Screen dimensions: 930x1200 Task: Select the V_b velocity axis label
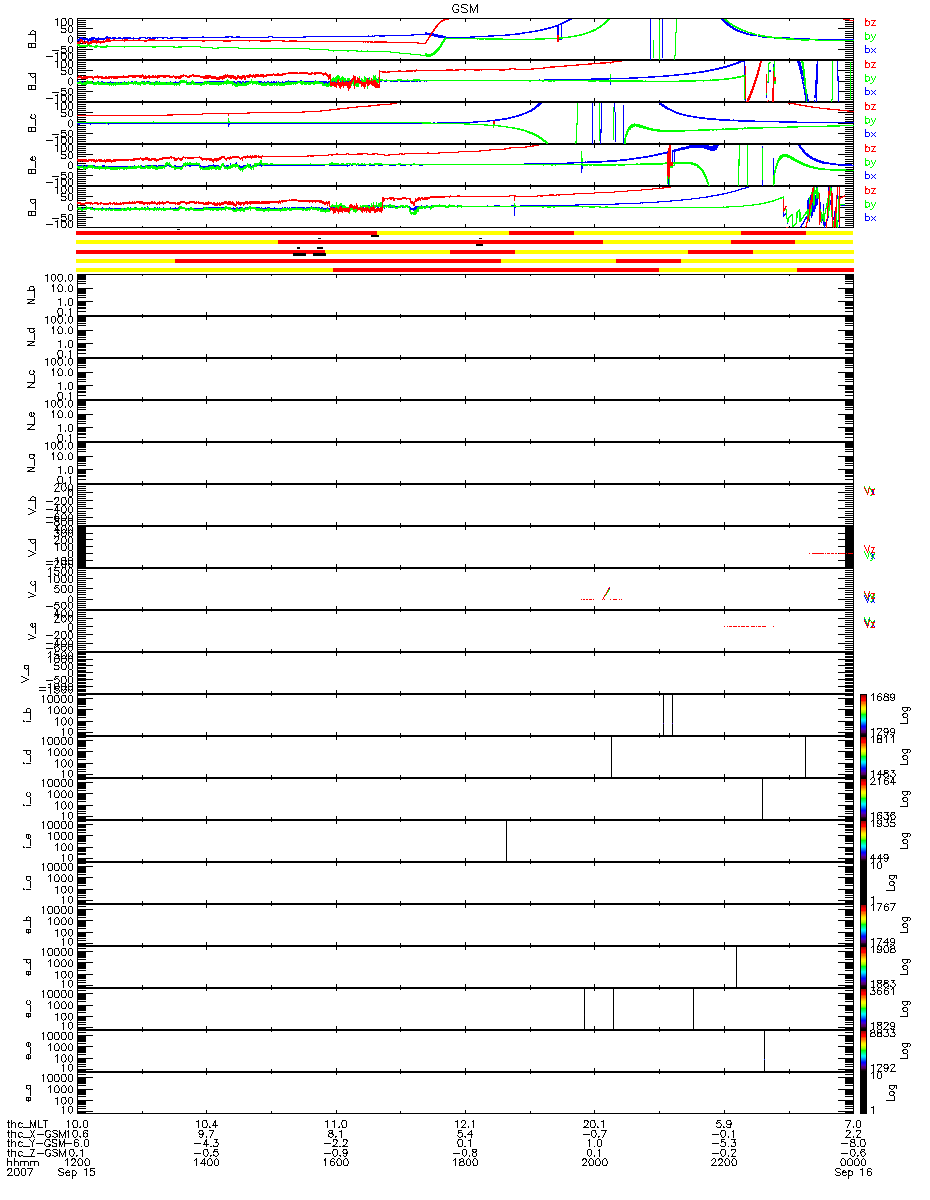(x=32, y=505)
